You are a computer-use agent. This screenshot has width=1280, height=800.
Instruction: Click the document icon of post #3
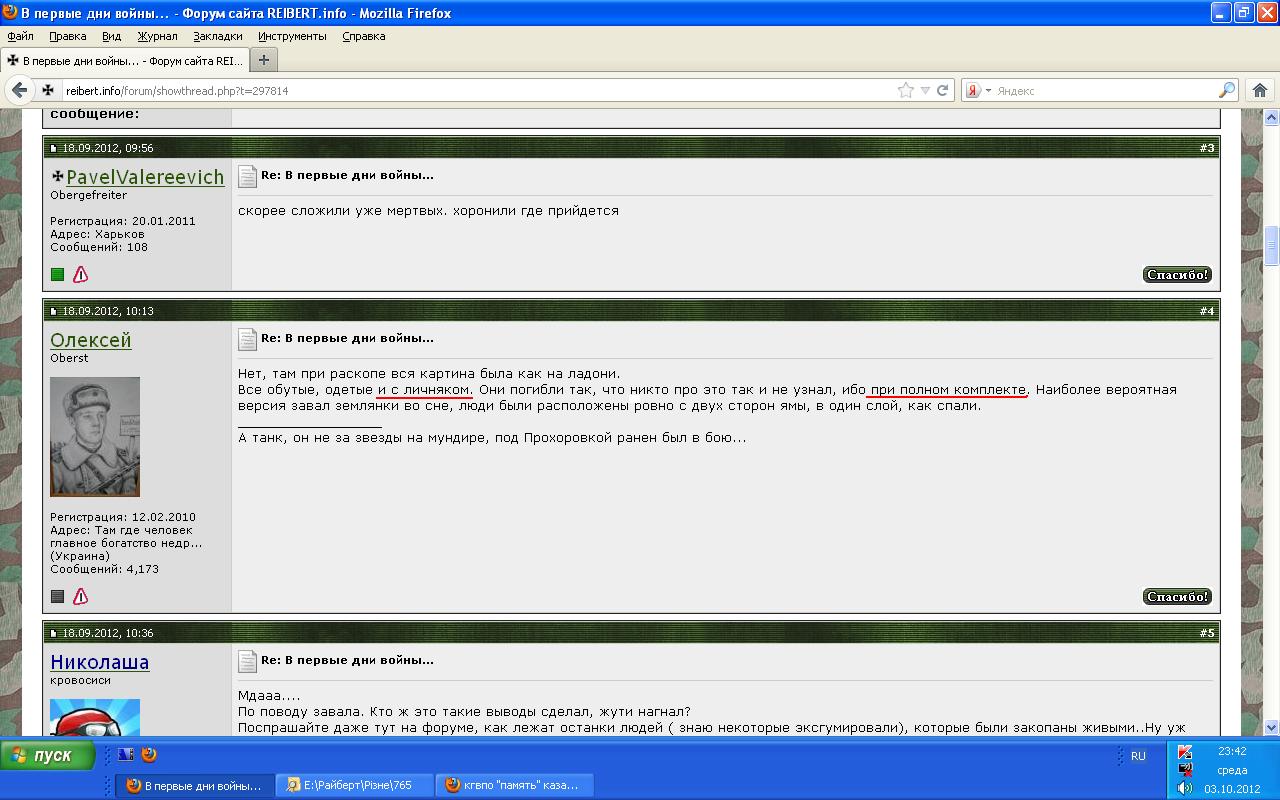(247, 177)
